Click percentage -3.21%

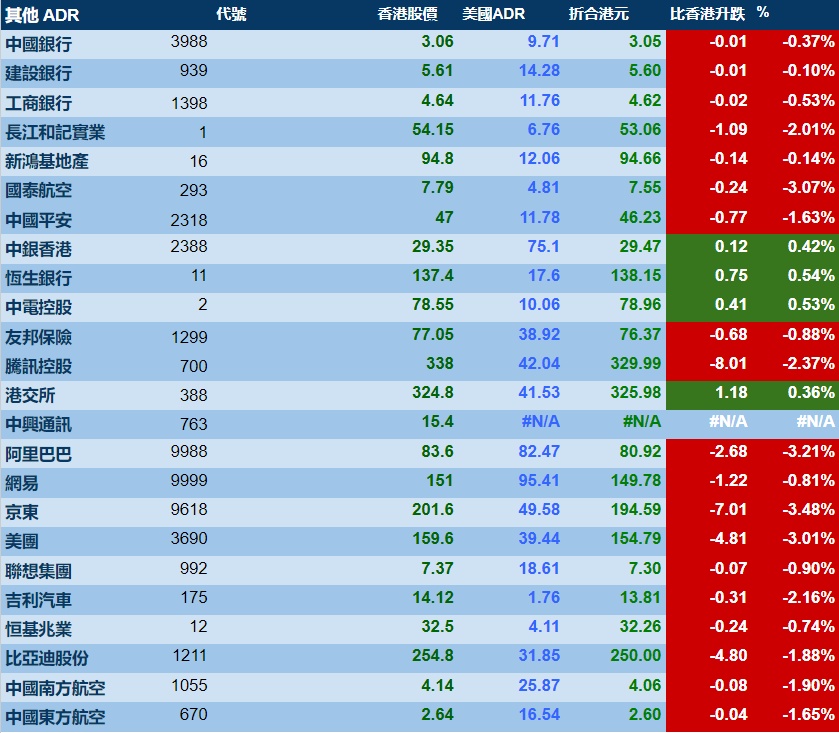[809, 451]
